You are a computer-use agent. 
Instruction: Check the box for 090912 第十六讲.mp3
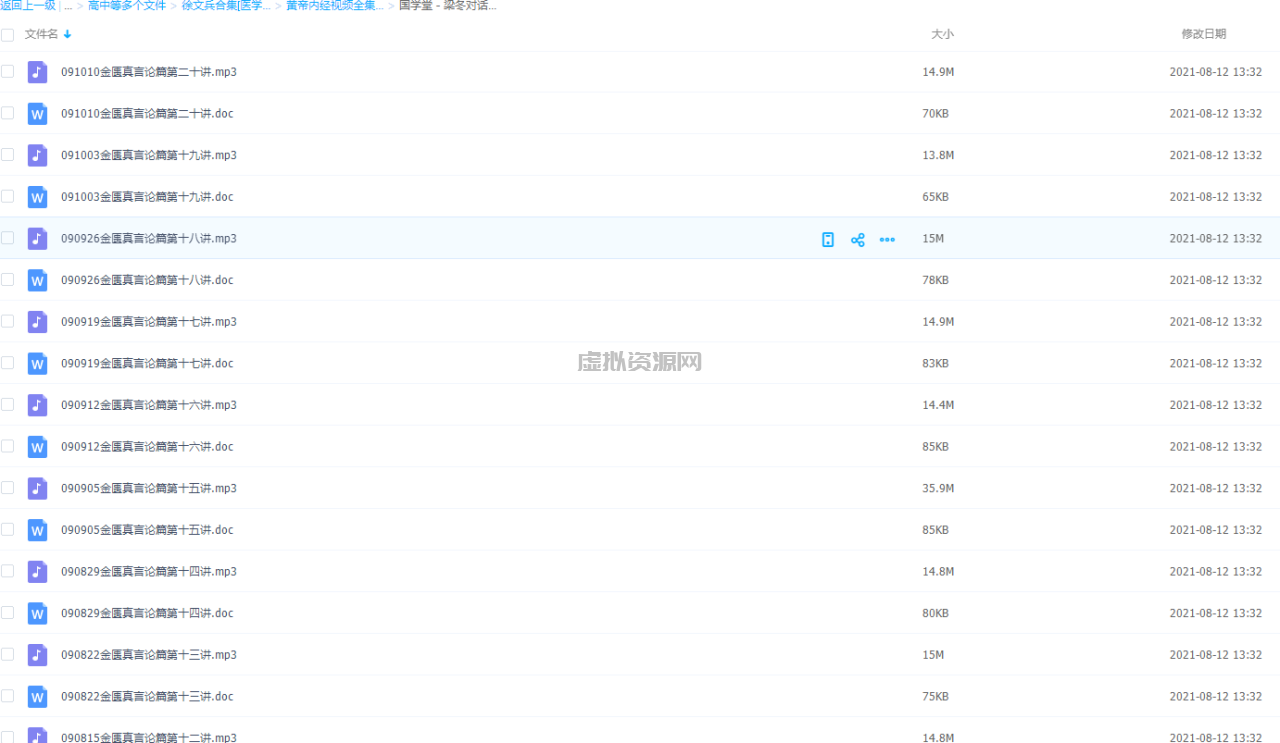pos(8,404)
